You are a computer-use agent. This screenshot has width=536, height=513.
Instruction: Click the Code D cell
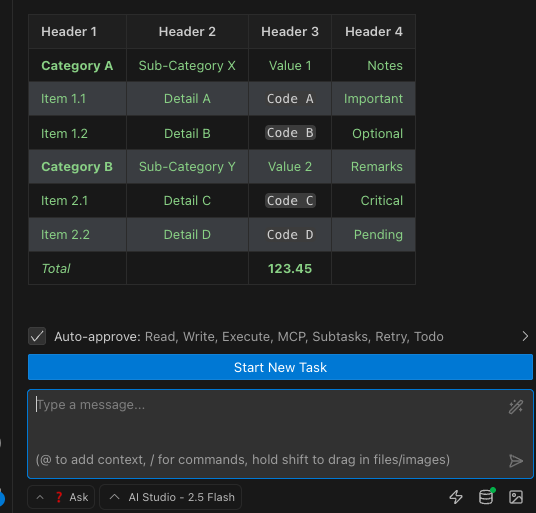(x=290, y=235)
